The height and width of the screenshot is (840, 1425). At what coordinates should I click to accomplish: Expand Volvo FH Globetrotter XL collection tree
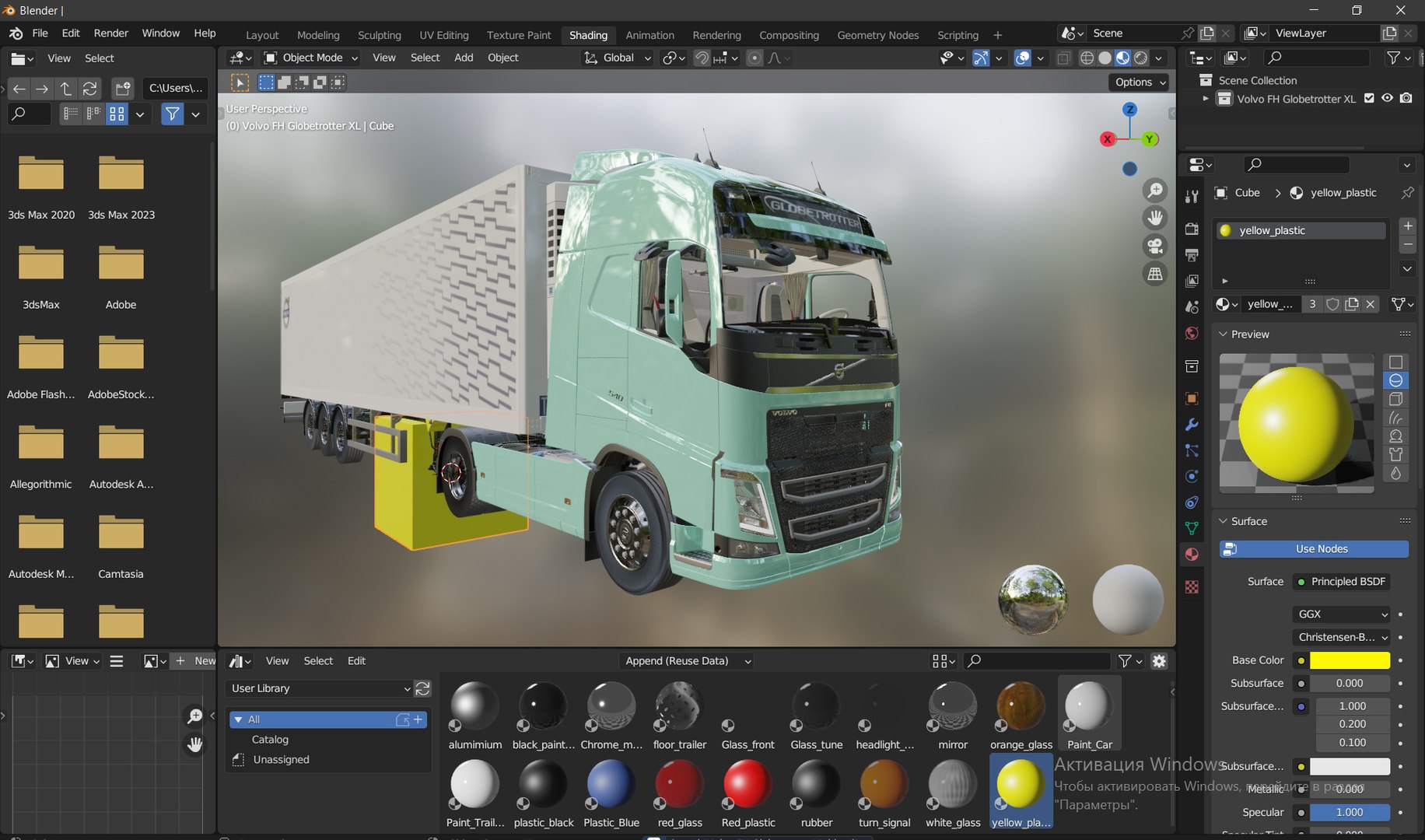point(1206,99)
